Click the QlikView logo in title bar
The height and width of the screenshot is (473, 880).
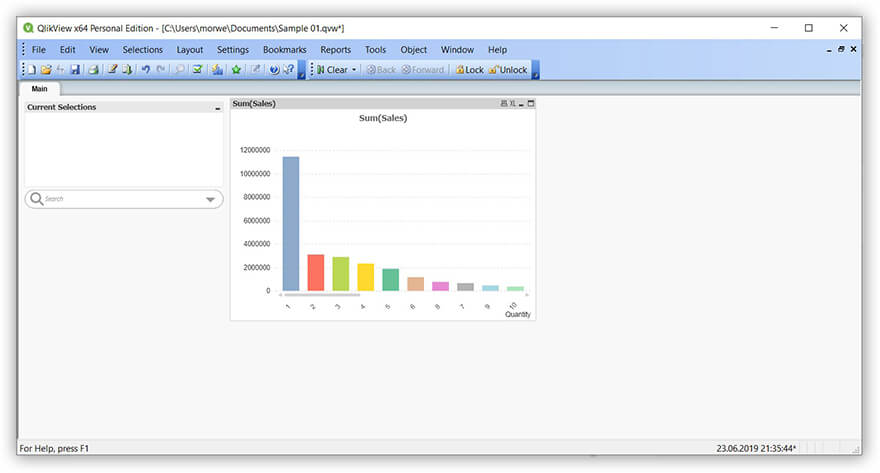pos(28,28)
